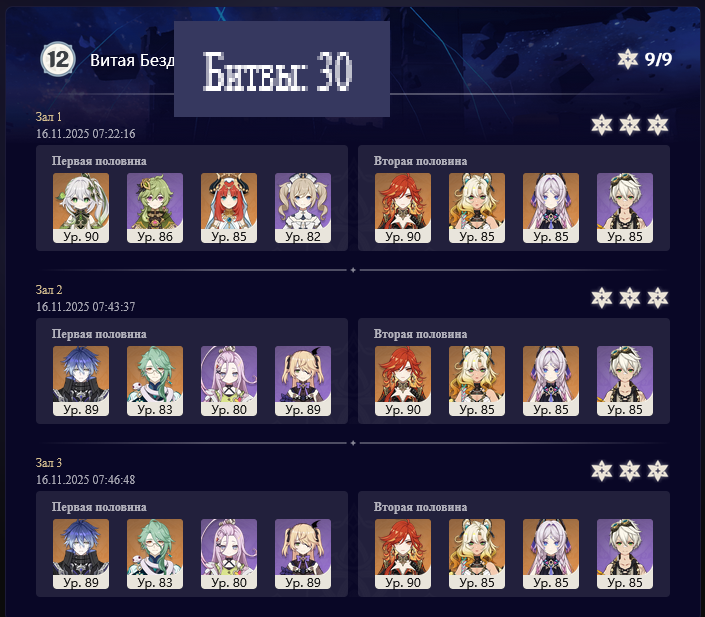
Task: Open level 90 red-haired character in Зал 1 second half
Action: tap(403, 208)
